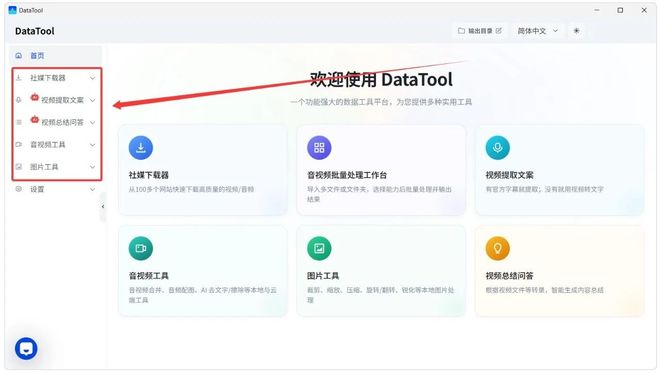The image size is (660, 373).
Task: Open the teal microphone icon on 视频提取文案 card
Action: pyautogui.click(x=498, y=147)
